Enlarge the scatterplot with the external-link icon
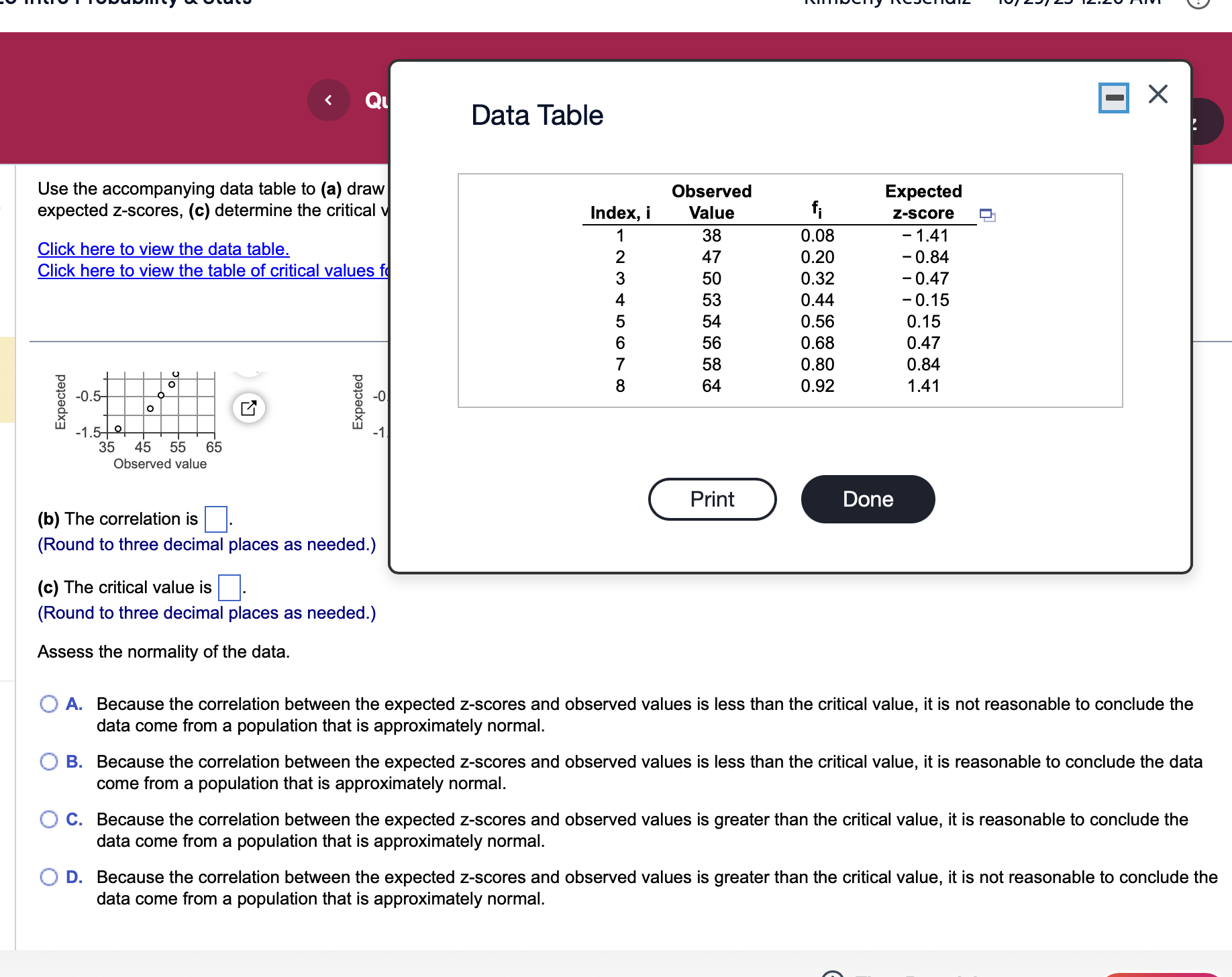 tap(249, 407)
